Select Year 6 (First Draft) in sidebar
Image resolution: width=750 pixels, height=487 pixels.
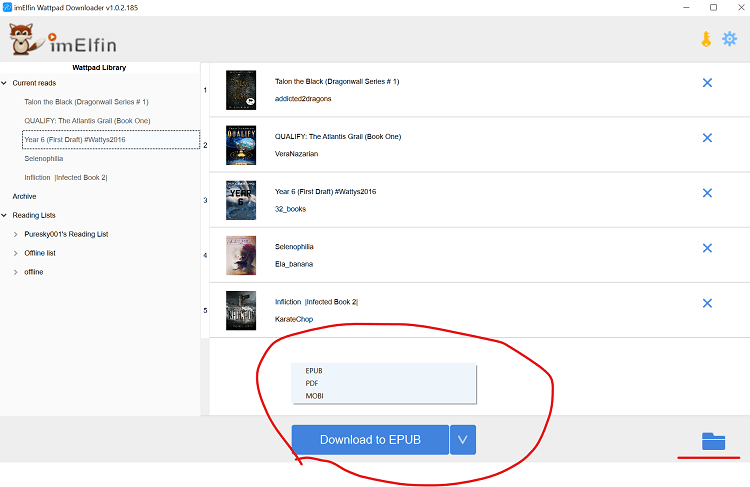[x=111, y=140]
